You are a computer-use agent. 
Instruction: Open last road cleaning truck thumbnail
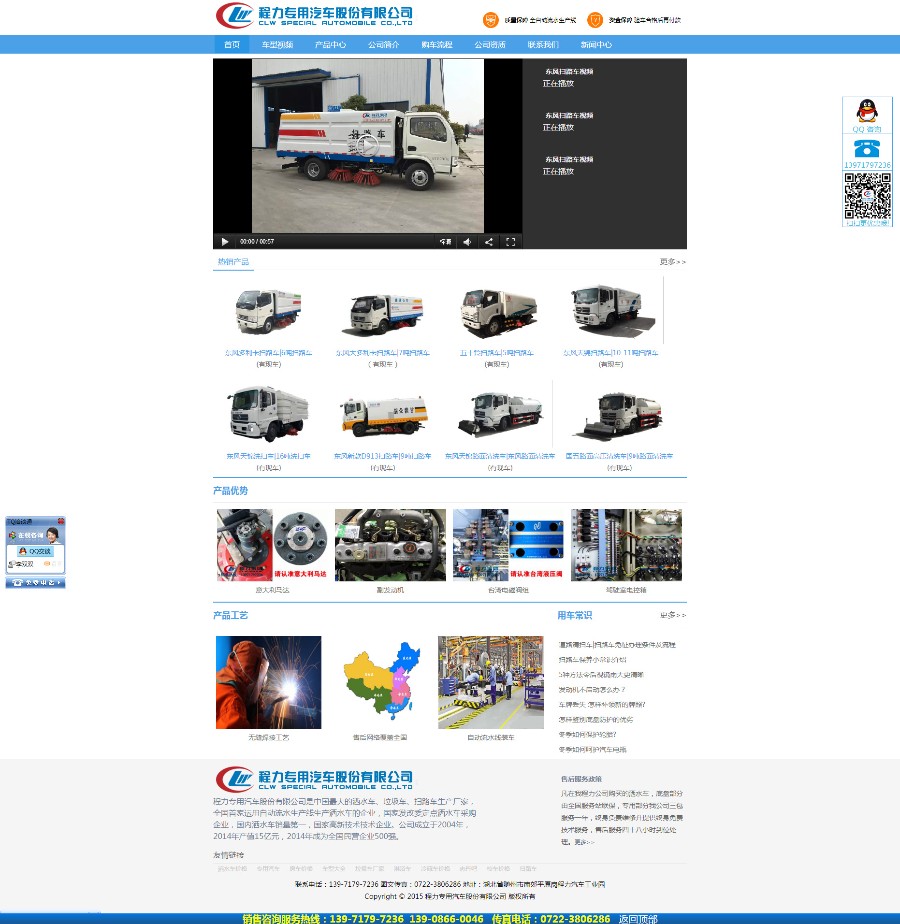click(x=619, y=415)
